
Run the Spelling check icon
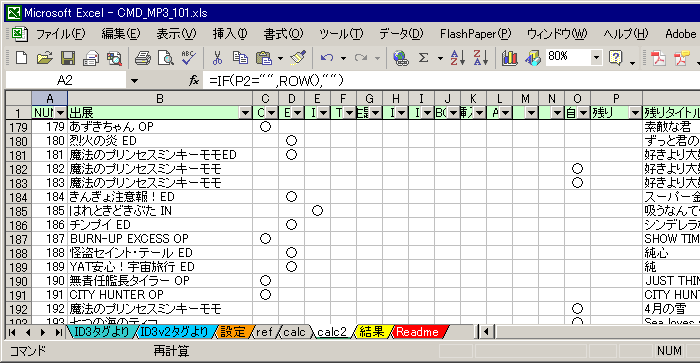click(189, 58)
